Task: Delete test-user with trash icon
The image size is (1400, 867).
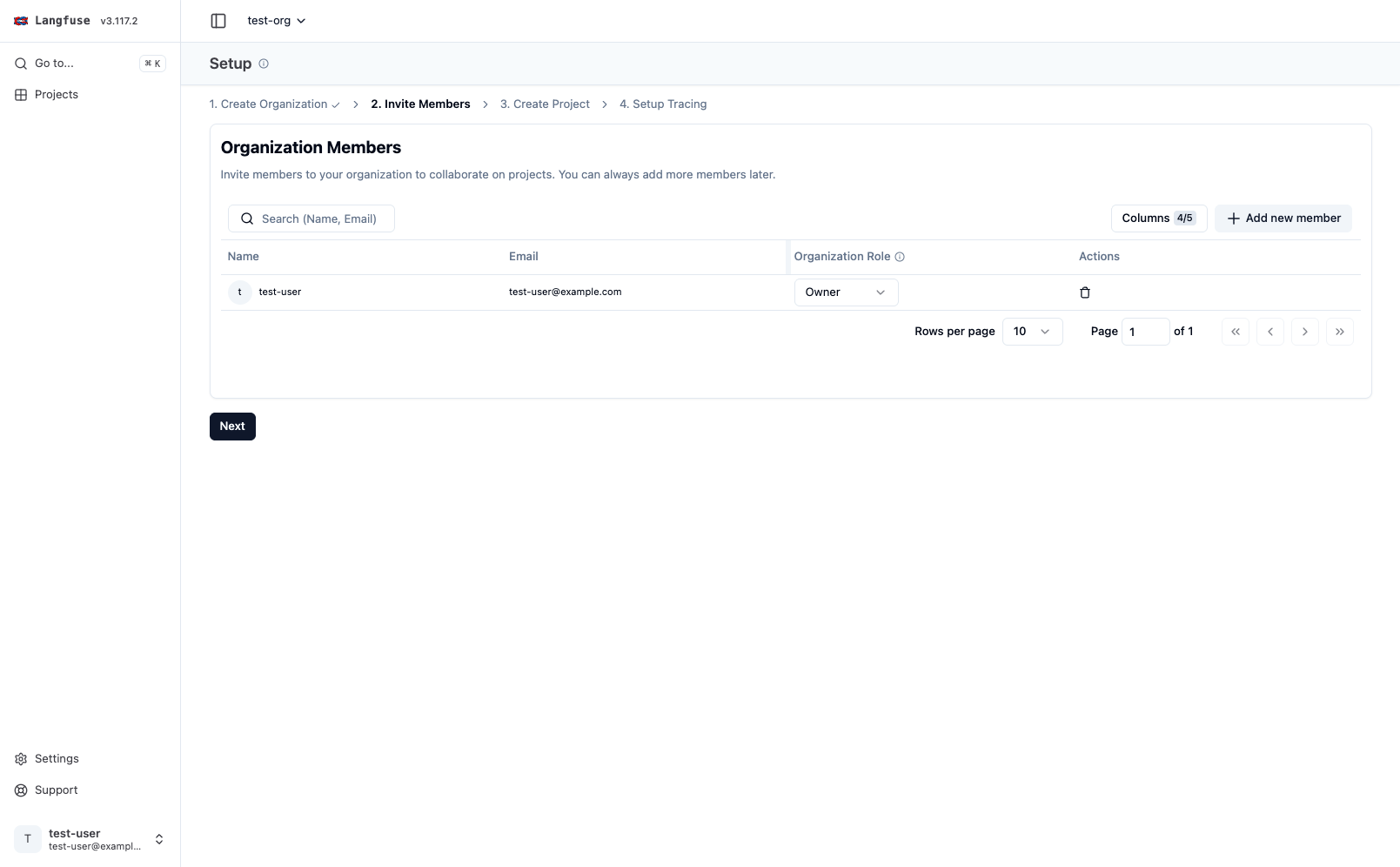Action: 1084,292
